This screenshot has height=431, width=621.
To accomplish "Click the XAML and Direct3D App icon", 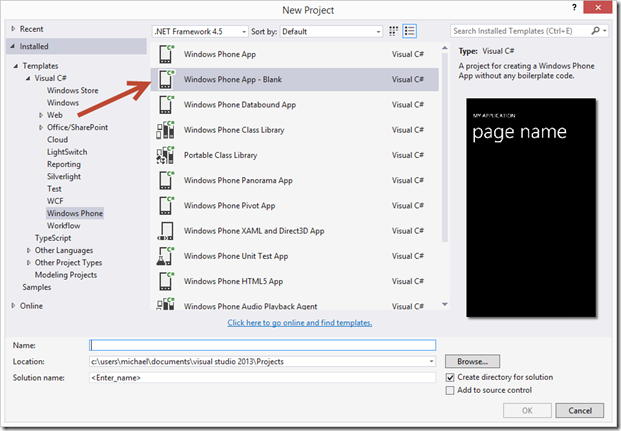I will (166, 231).
